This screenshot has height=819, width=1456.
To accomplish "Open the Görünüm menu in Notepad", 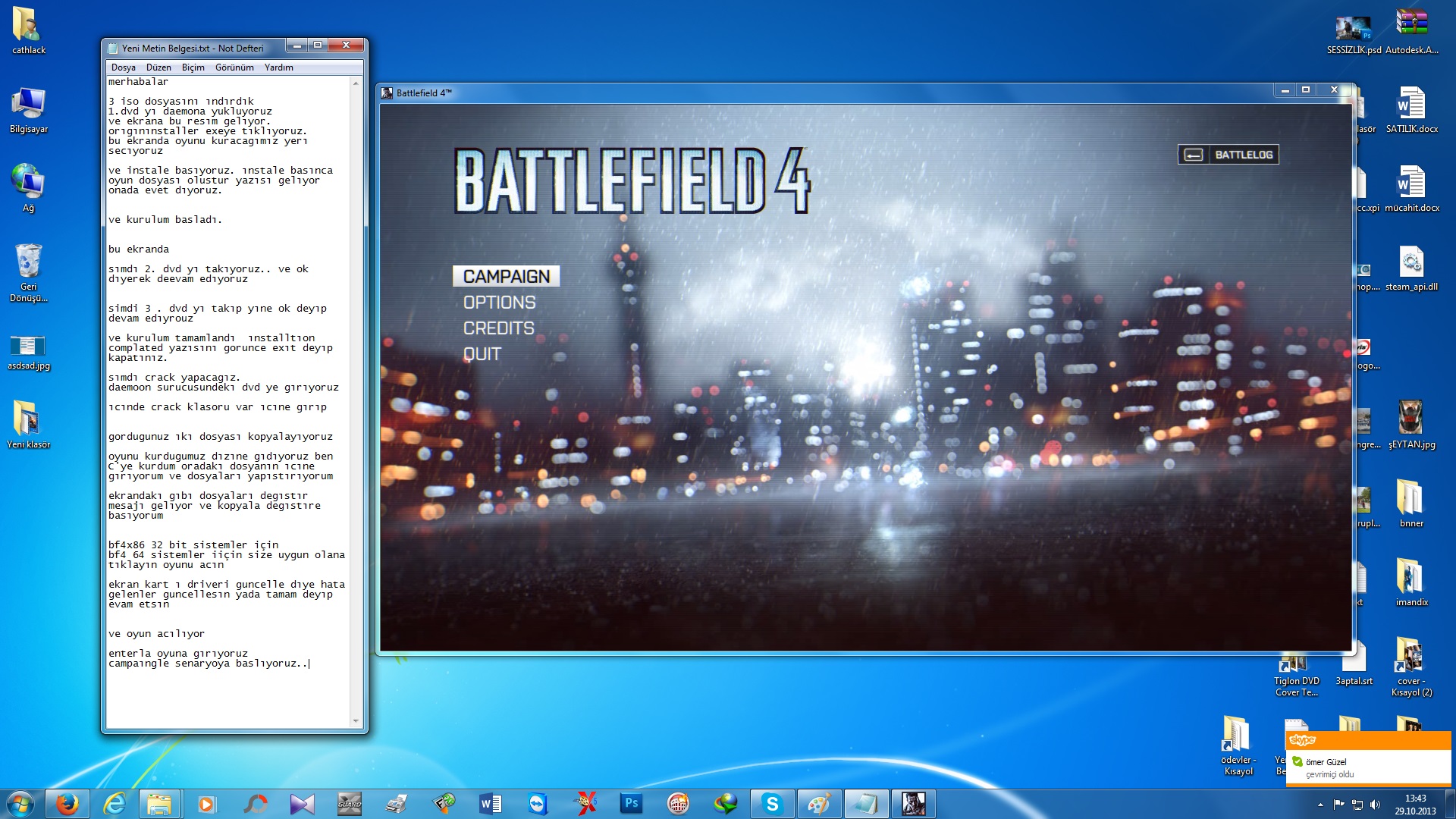I will coord(234,67).
